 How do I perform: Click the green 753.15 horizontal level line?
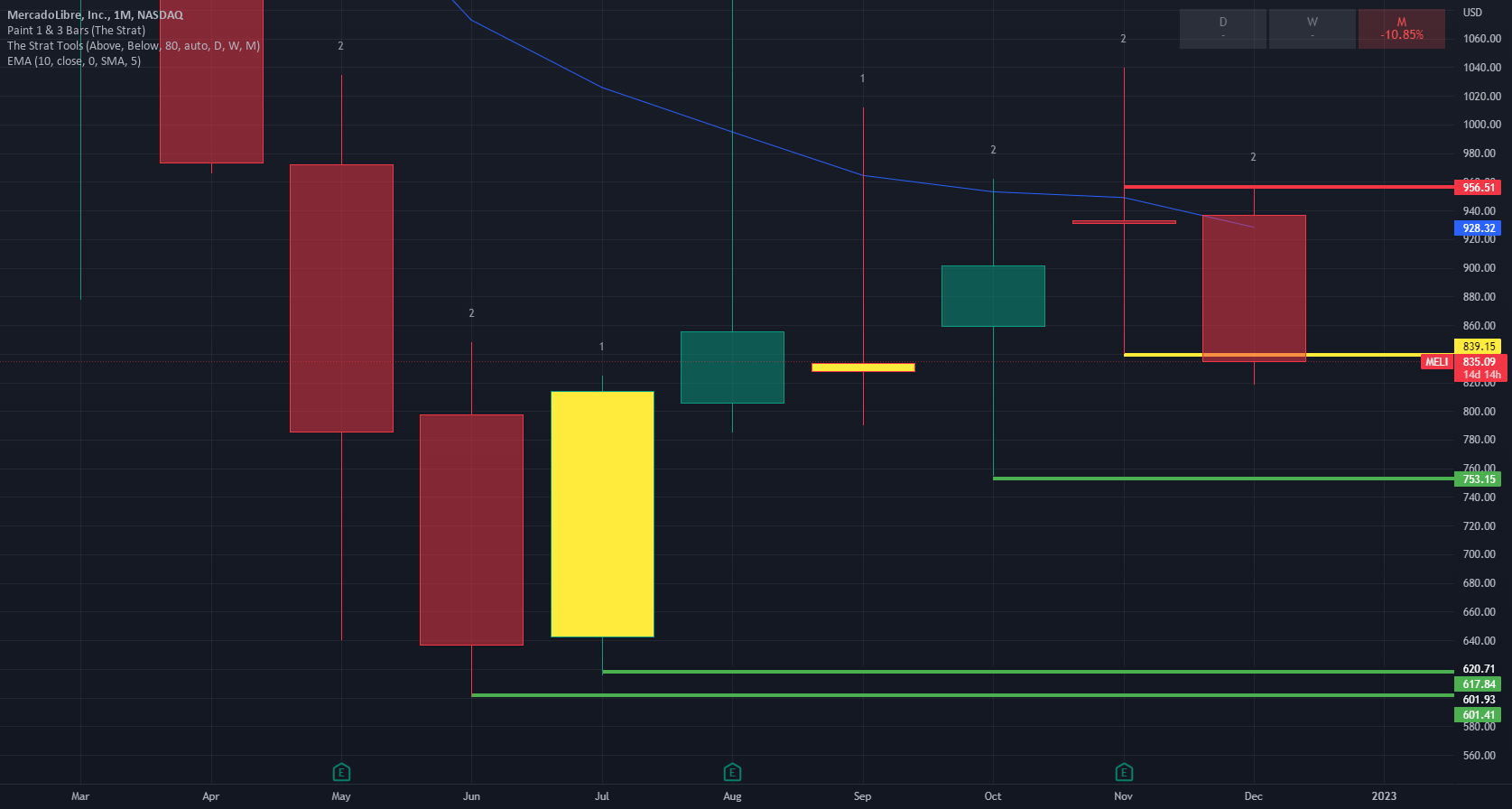pos(1223,479)
